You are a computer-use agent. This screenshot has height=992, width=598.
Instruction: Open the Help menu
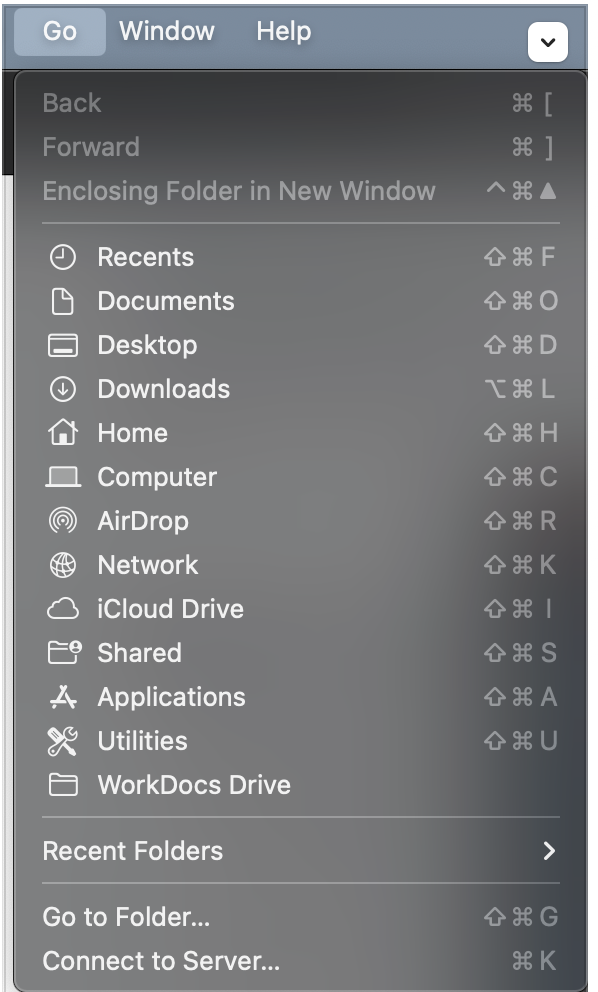(283, 31)
